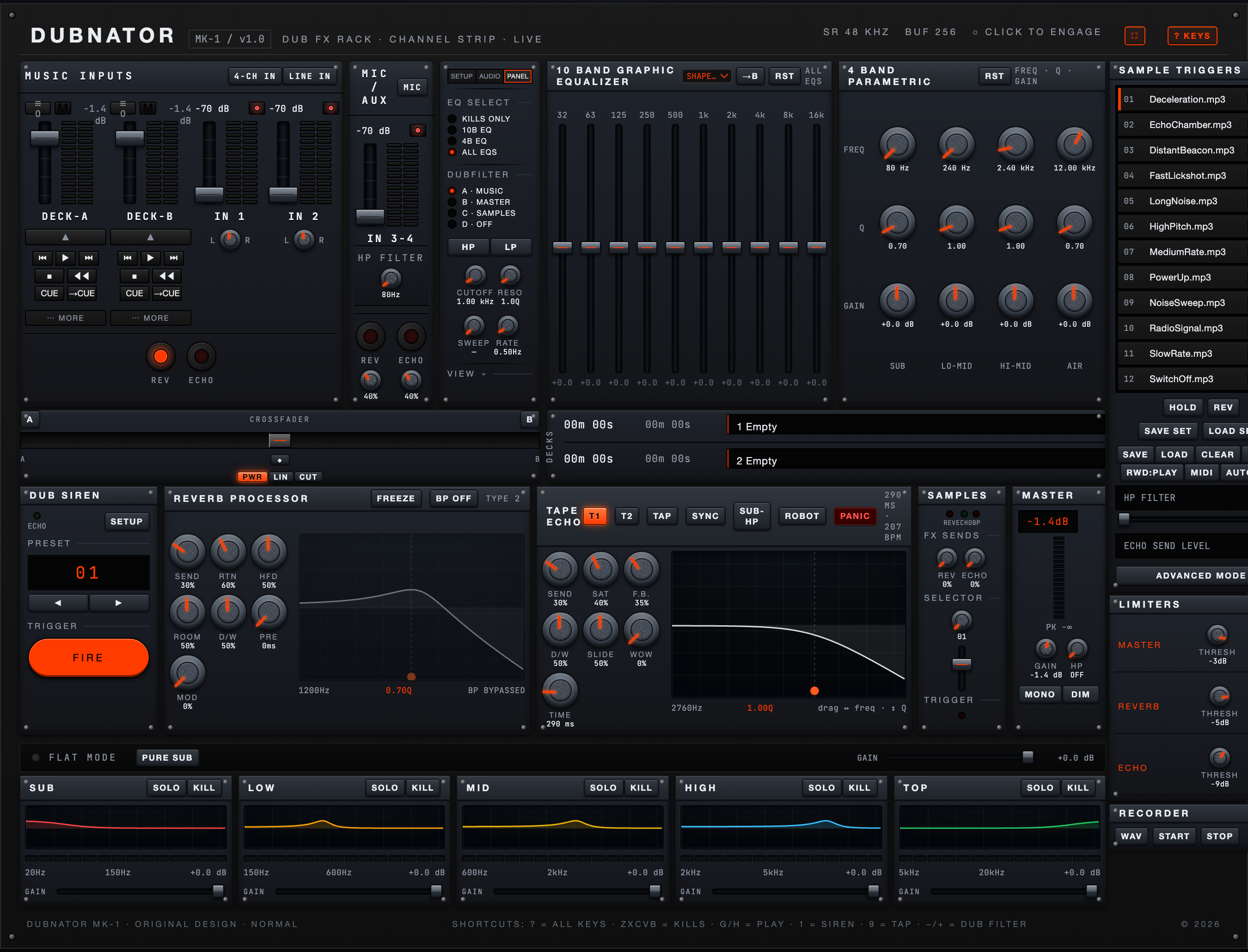
Task: Rewind Deck-B
Action: click(166, 276)
